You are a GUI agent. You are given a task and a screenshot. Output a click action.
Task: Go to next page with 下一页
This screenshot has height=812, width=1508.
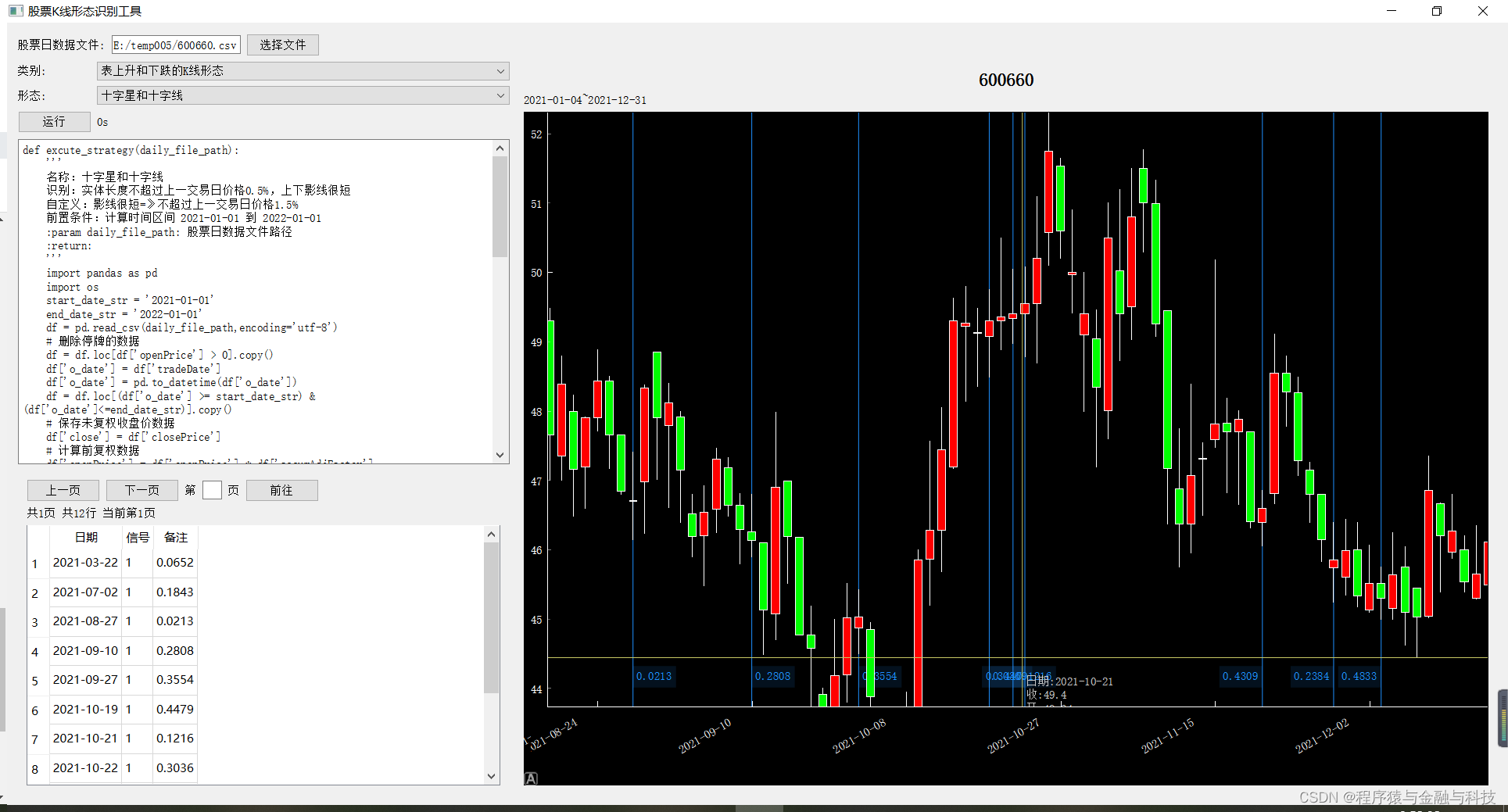coord(141,490)
